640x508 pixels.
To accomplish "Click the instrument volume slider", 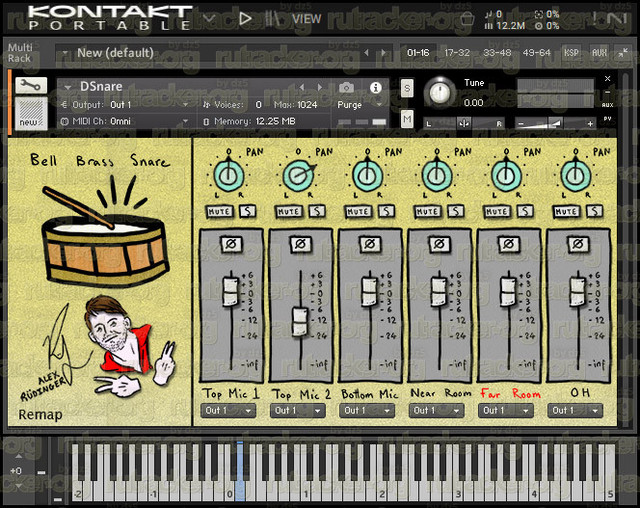I will pyautogui.click(x=555, y=123).
